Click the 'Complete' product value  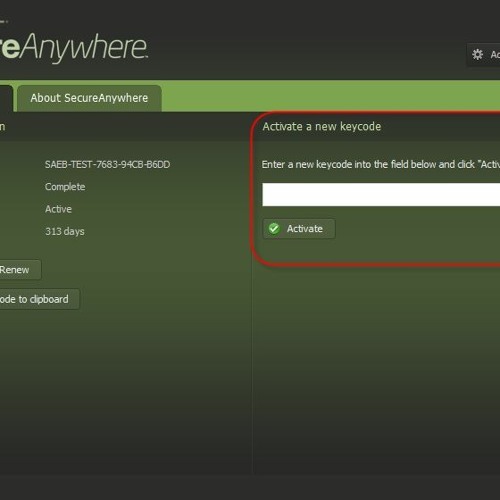[65, 187]
